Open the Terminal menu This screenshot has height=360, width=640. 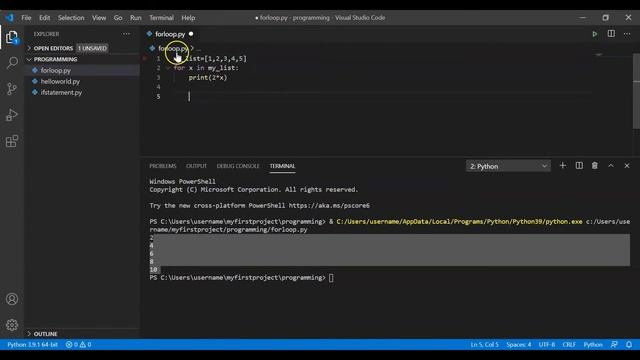[x=161, y=18]
